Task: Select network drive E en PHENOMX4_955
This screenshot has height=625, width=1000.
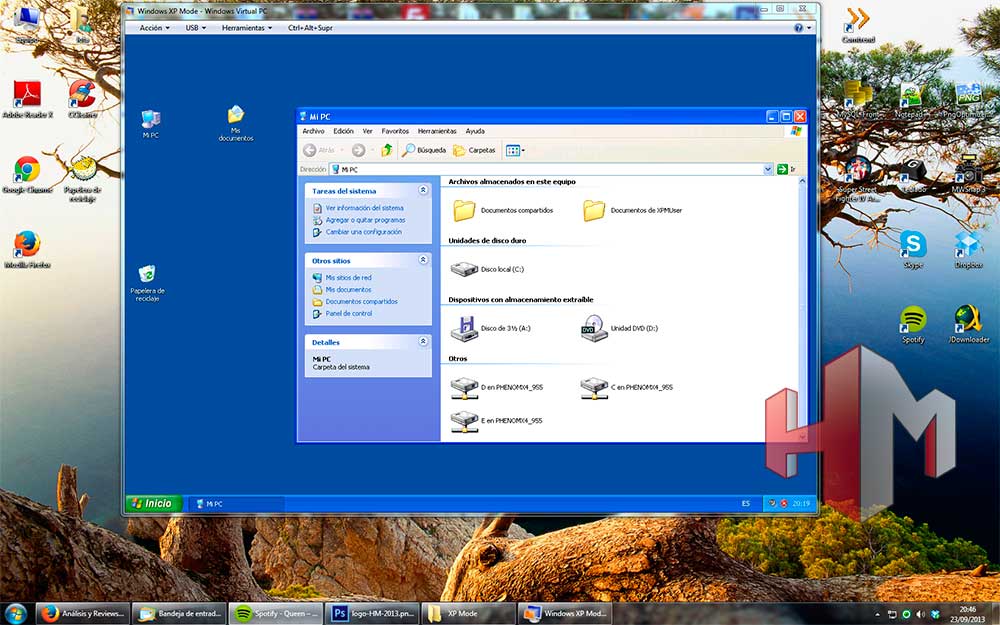Action: (464, 421)
